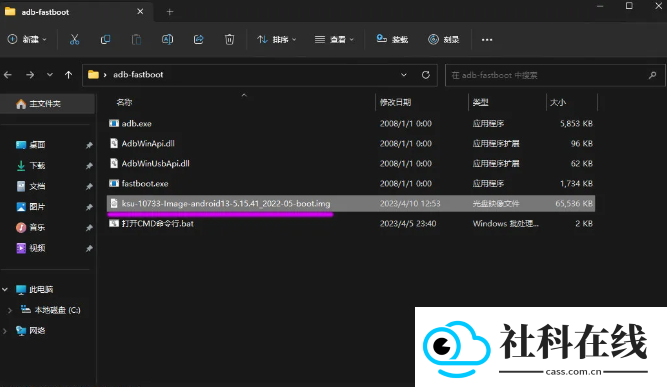Screen dimensions: 667x387
Task: Click the Rename icon in toolbar
Action: pos(168,40)
